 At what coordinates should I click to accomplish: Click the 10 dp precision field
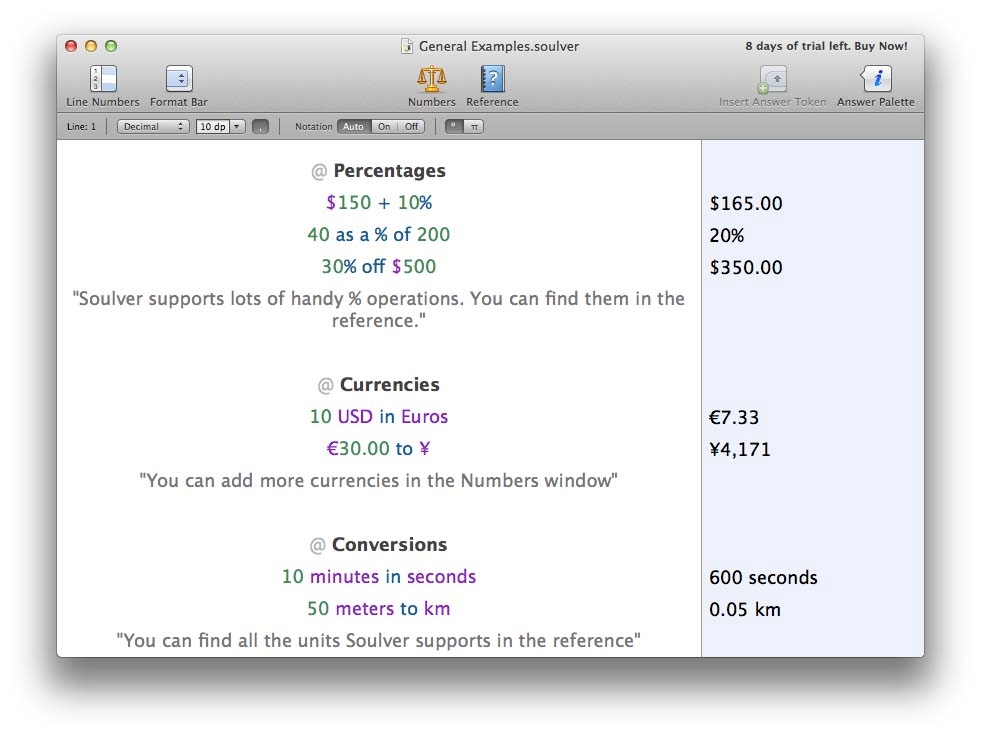click(213, 126)
